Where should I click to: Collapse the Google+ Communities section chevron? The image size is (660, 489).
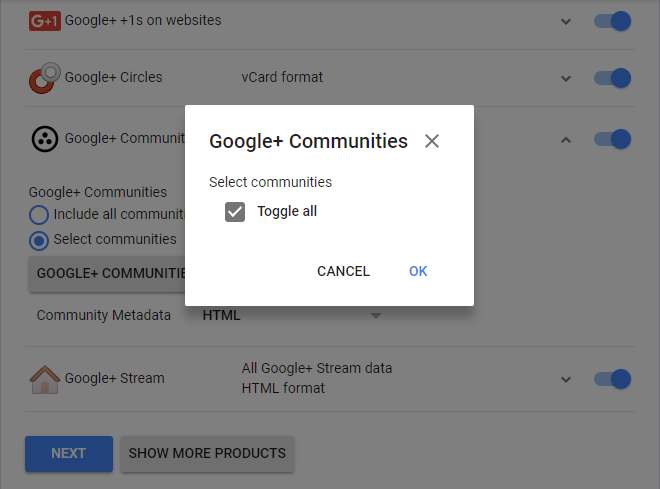(566, 140)
